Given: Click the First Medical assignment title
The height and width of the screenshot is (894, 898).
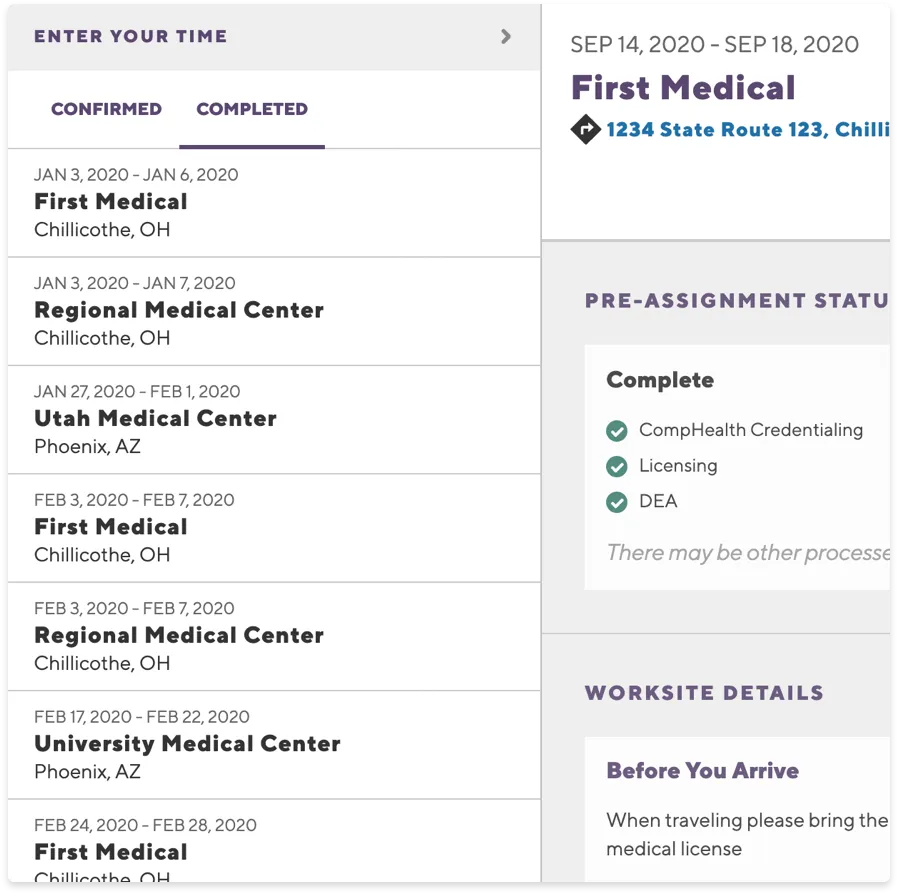Looking at the screenshot, I should coord(682,88).
